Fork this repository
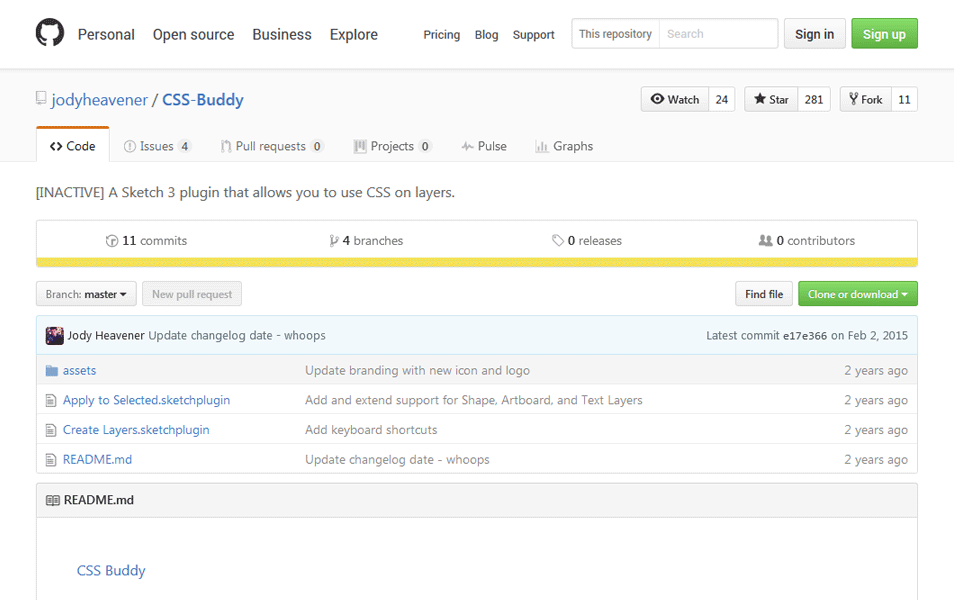 coord(864,99)
